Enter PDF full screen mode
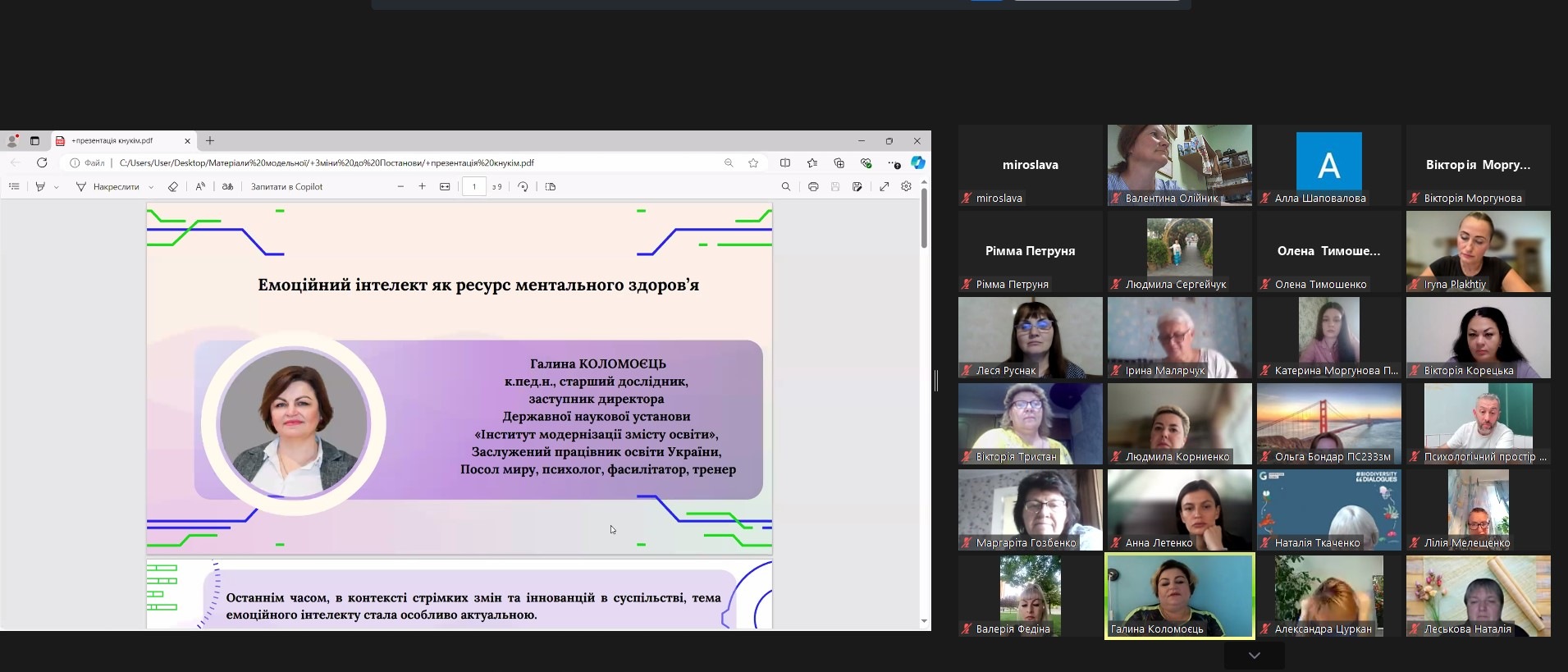This screenshot has width=1568, height=672. (x=884, y=187)
